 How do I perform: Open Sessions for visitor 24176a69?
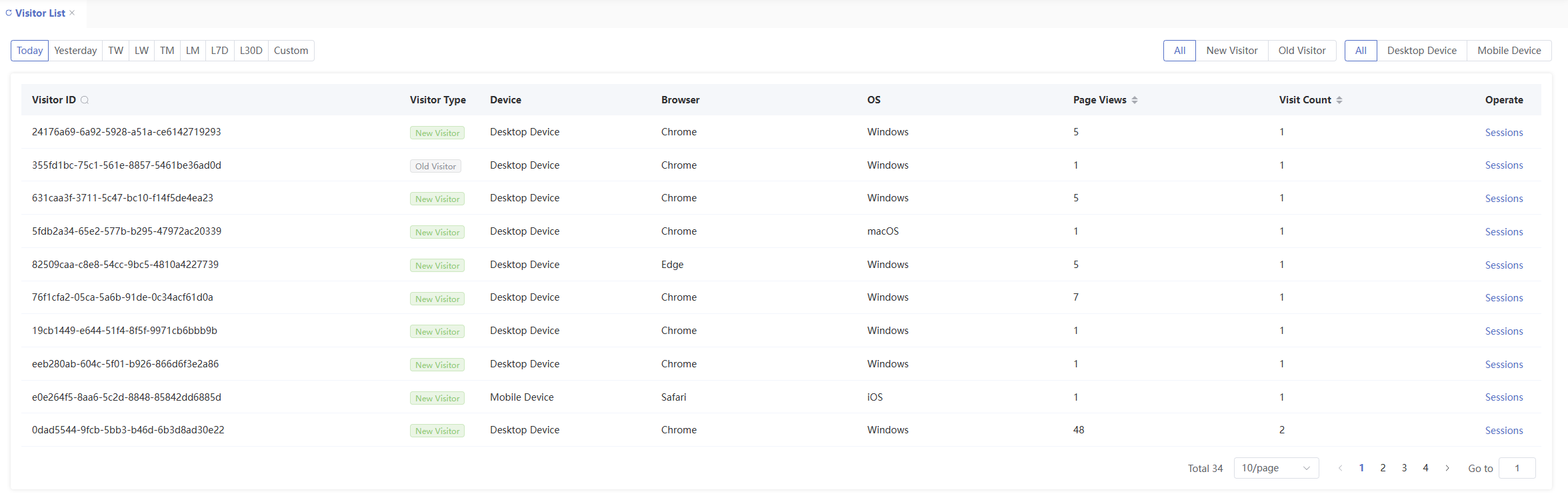[x=1503, y=133]
